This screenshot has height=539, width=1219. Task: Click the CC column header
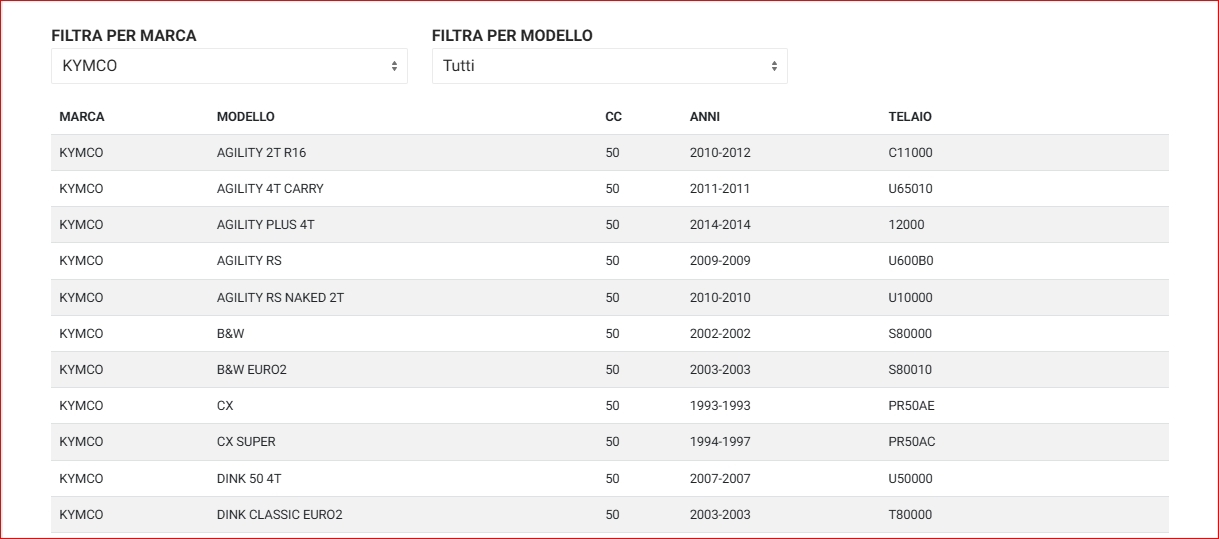coord(613,117)
